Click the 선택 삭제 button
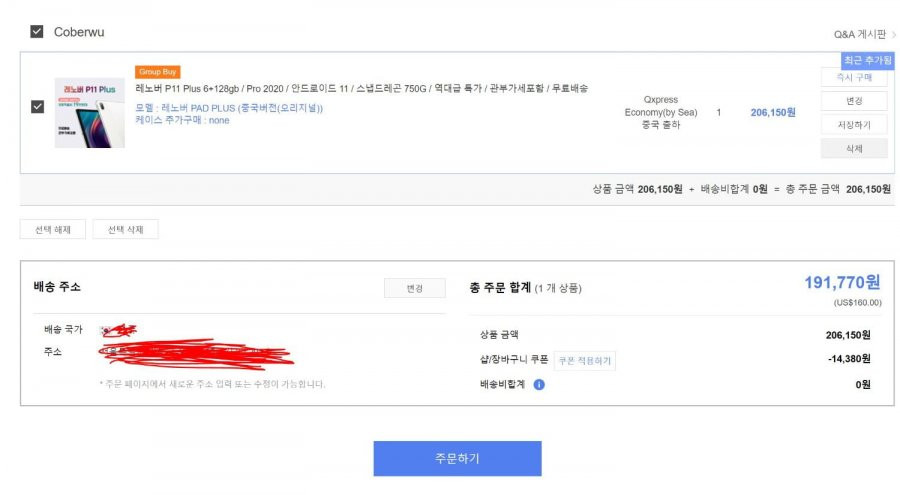This screenshot has width=900, height=495. pyautogui.click(x=125, y=229)
